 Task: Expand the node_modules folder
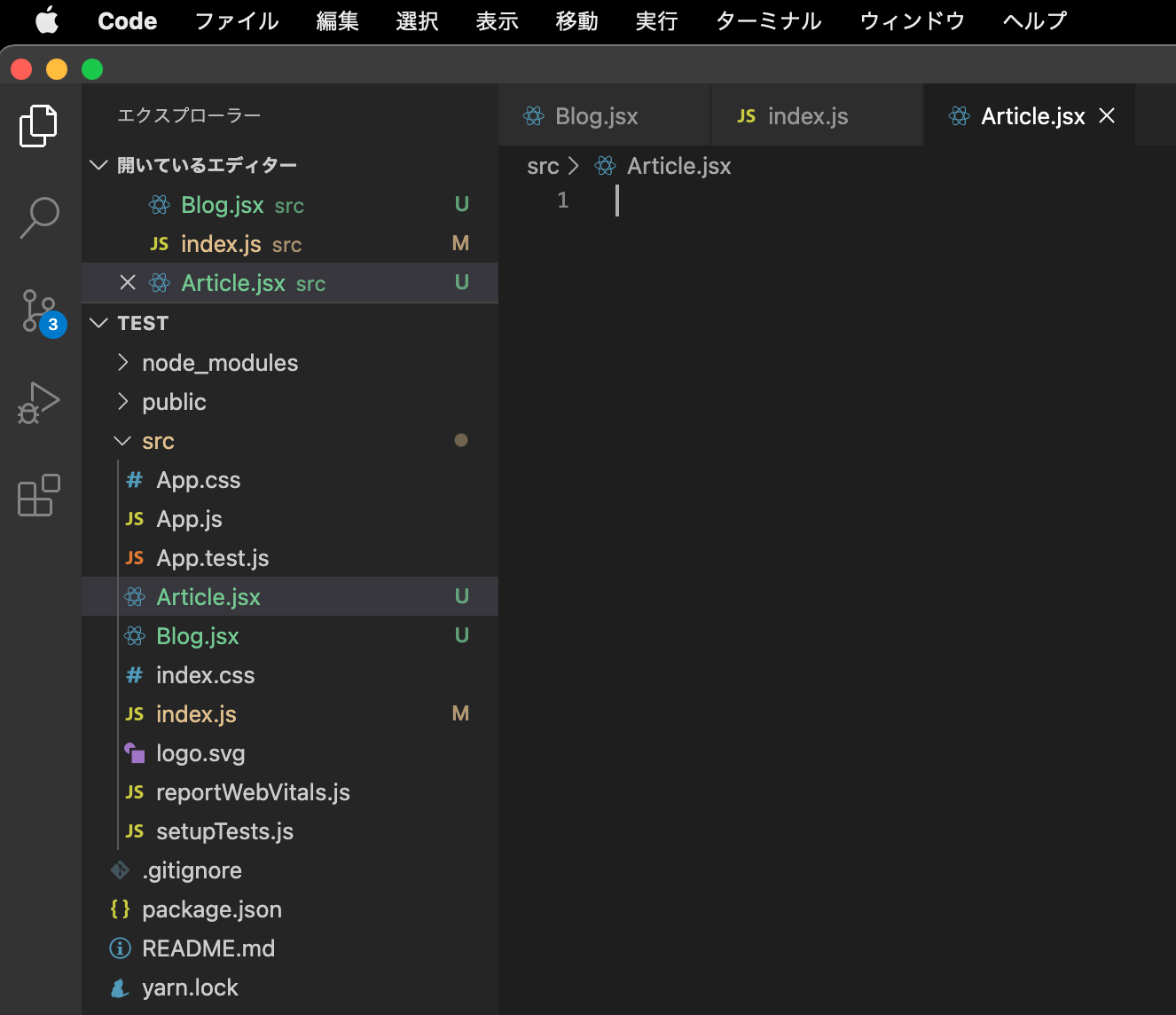click(x=123, y=362)
